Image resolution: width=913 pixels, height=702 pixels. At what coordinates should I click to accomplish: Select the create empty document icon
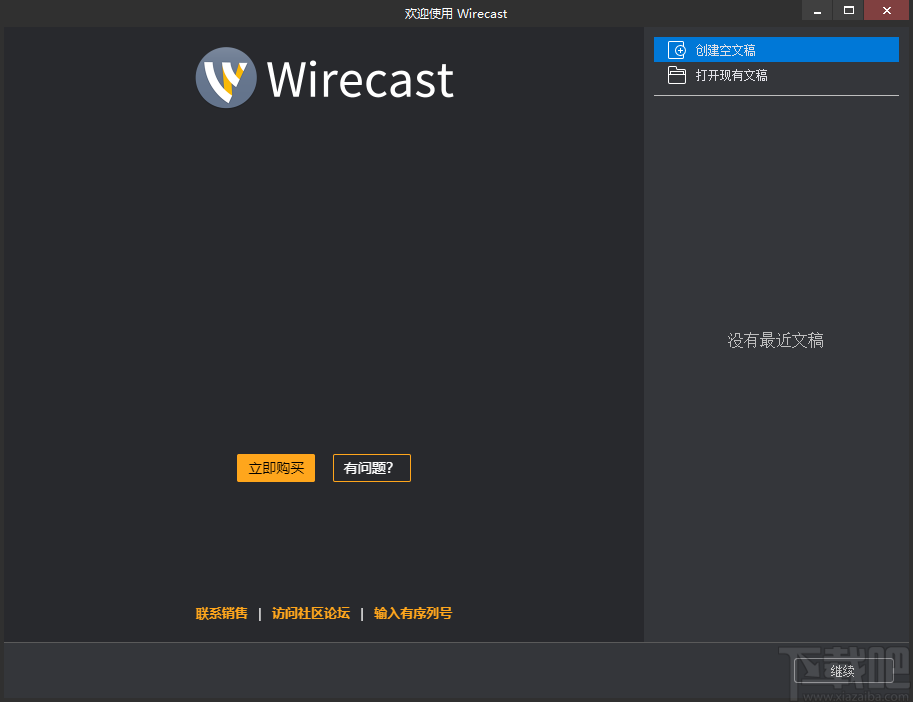coord(676,49)
